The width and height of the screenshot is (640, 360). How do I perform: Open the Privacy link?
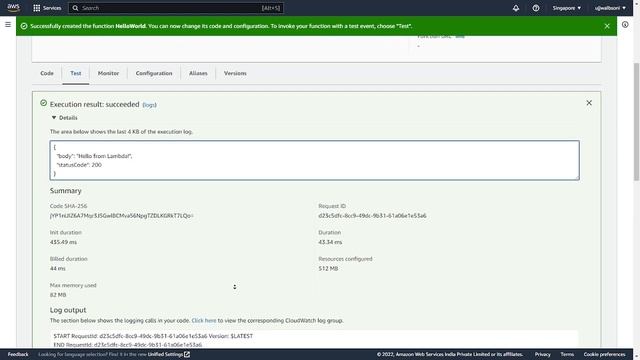[x=542, y=354]
